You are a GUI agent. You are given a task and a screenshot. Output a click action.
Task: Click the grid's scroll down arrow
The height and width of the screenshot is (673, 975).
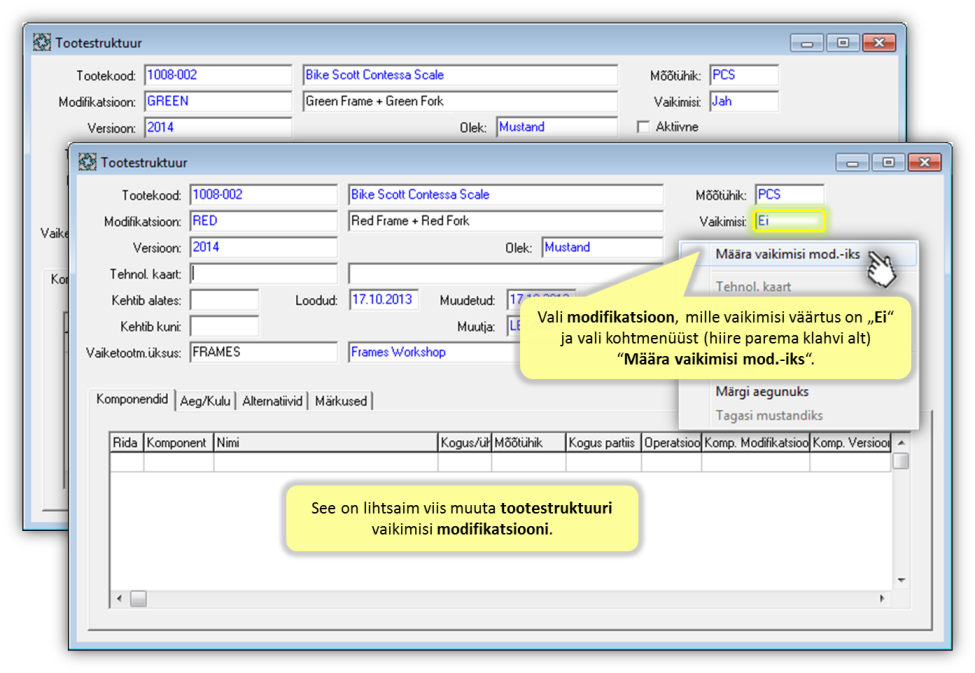pyautogui.click(x=901, y=580)
